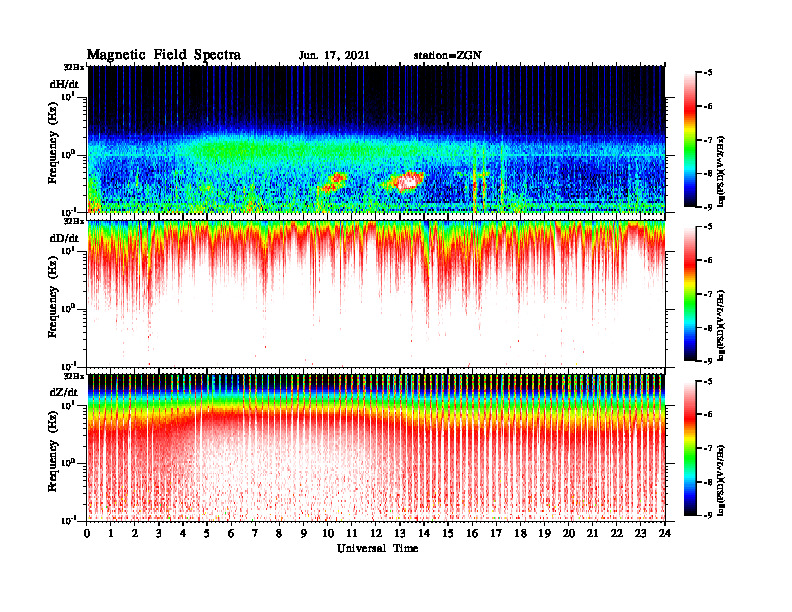Click the "station=ZGN" label
This screenshot has width=792, height=612.
click(x=447, y=56)
